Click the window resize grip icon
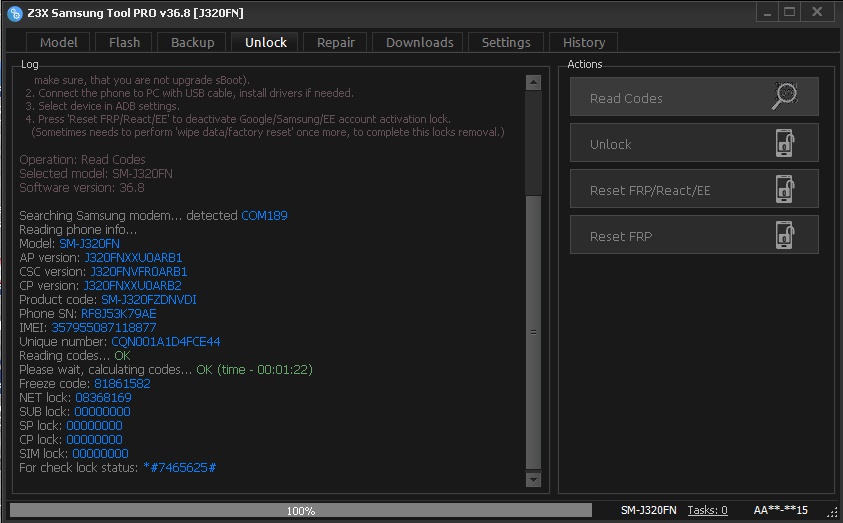The height and width of the screenshot is (523, 843). [x=834, y=511]
